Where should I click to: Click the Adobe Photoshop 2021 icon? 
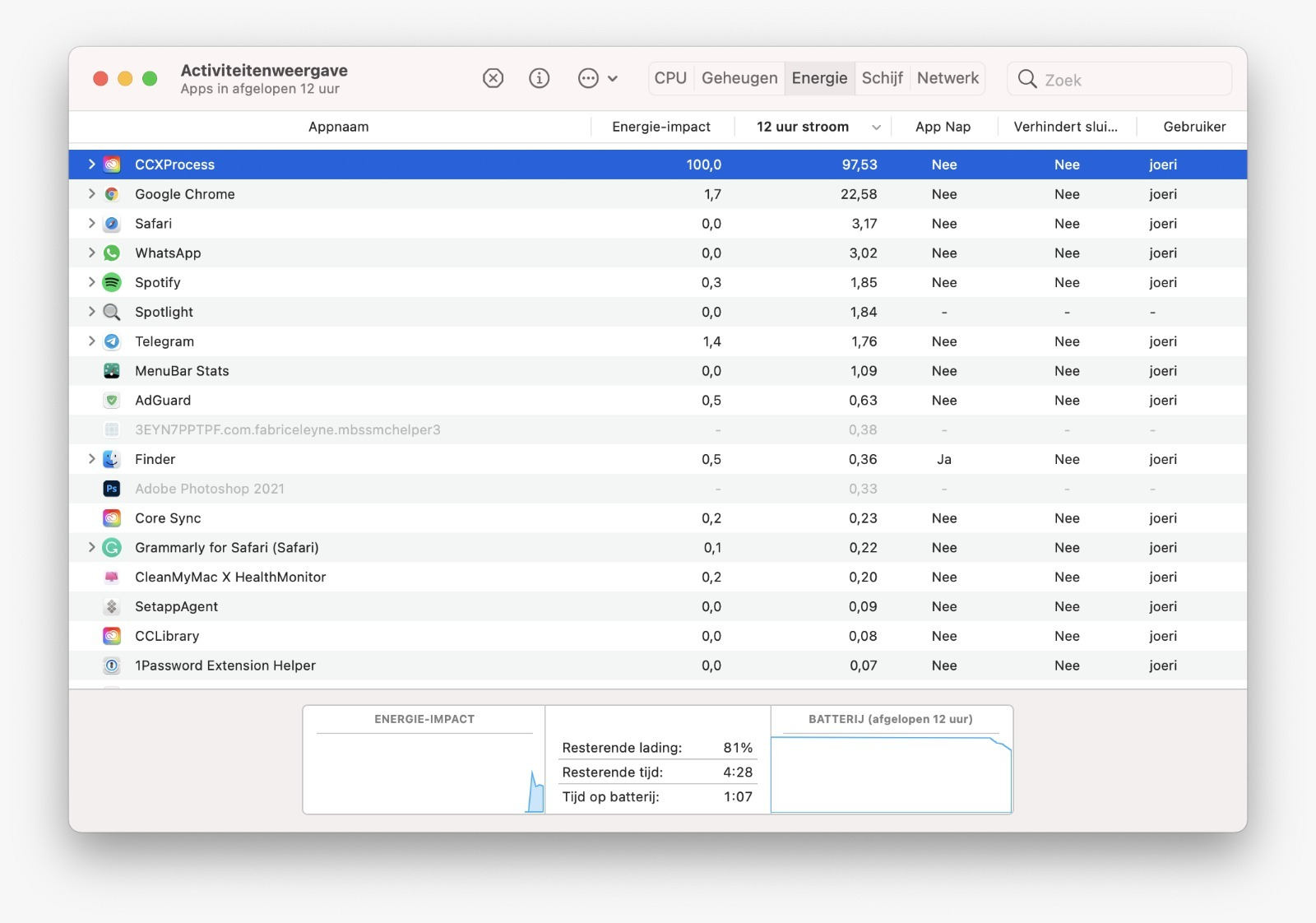coord(112,489)
